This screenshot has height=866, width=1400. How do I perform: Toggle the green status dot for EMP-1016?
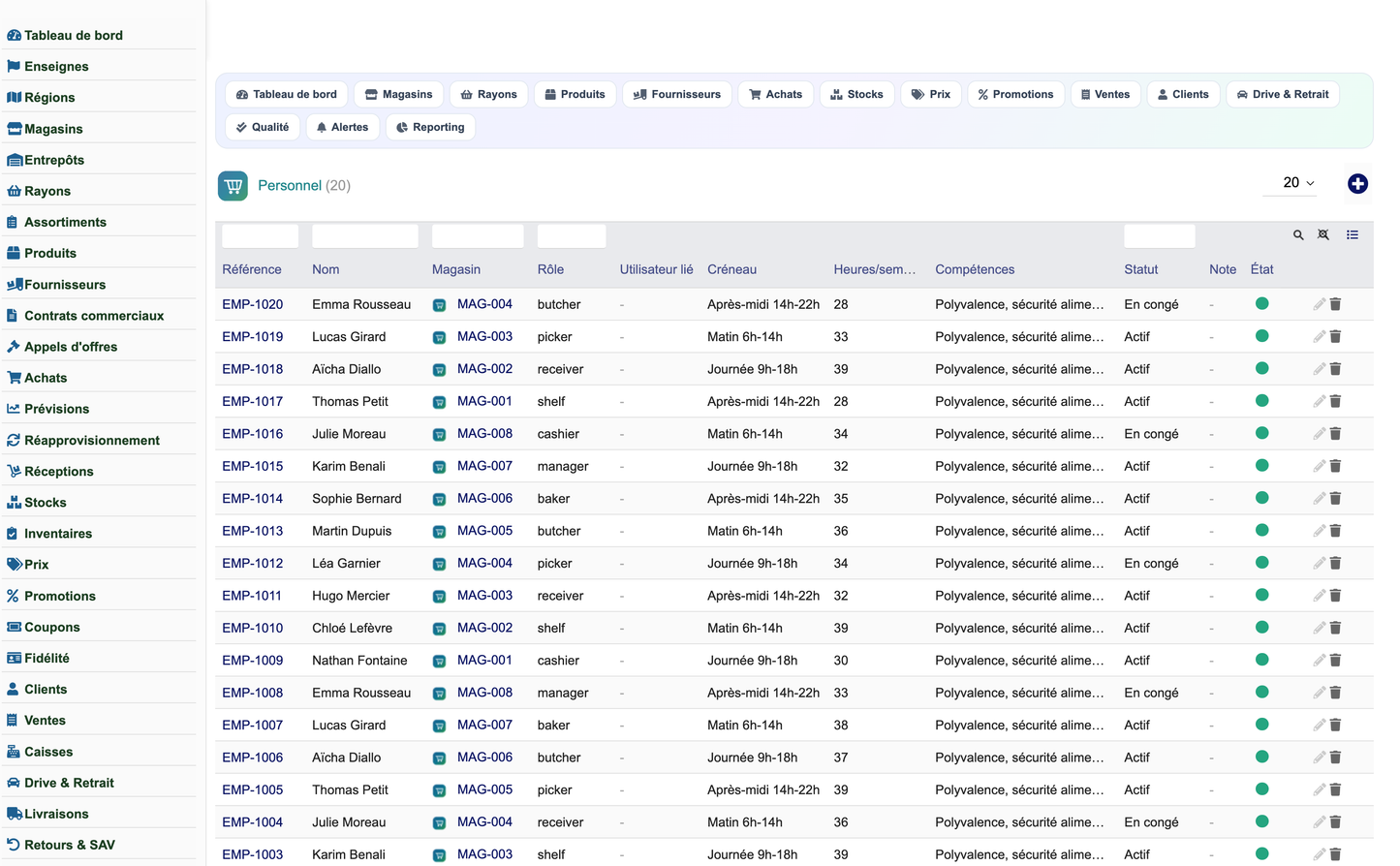(1261, 433)
